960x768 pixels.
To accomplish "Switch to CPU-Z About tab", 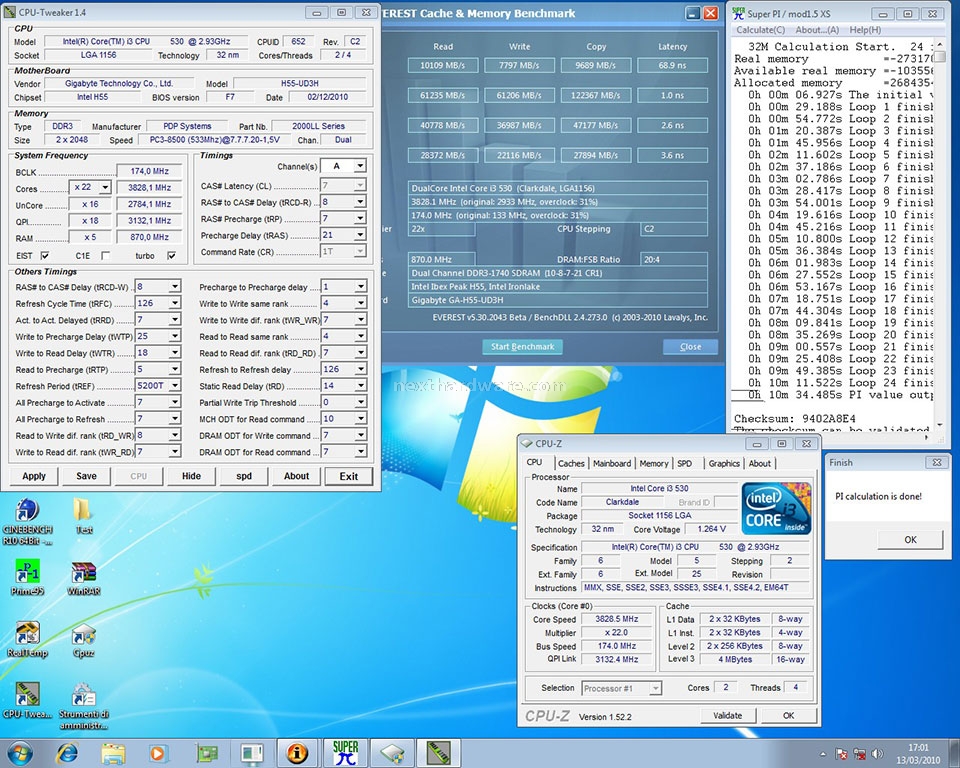I will coord(760,464).
